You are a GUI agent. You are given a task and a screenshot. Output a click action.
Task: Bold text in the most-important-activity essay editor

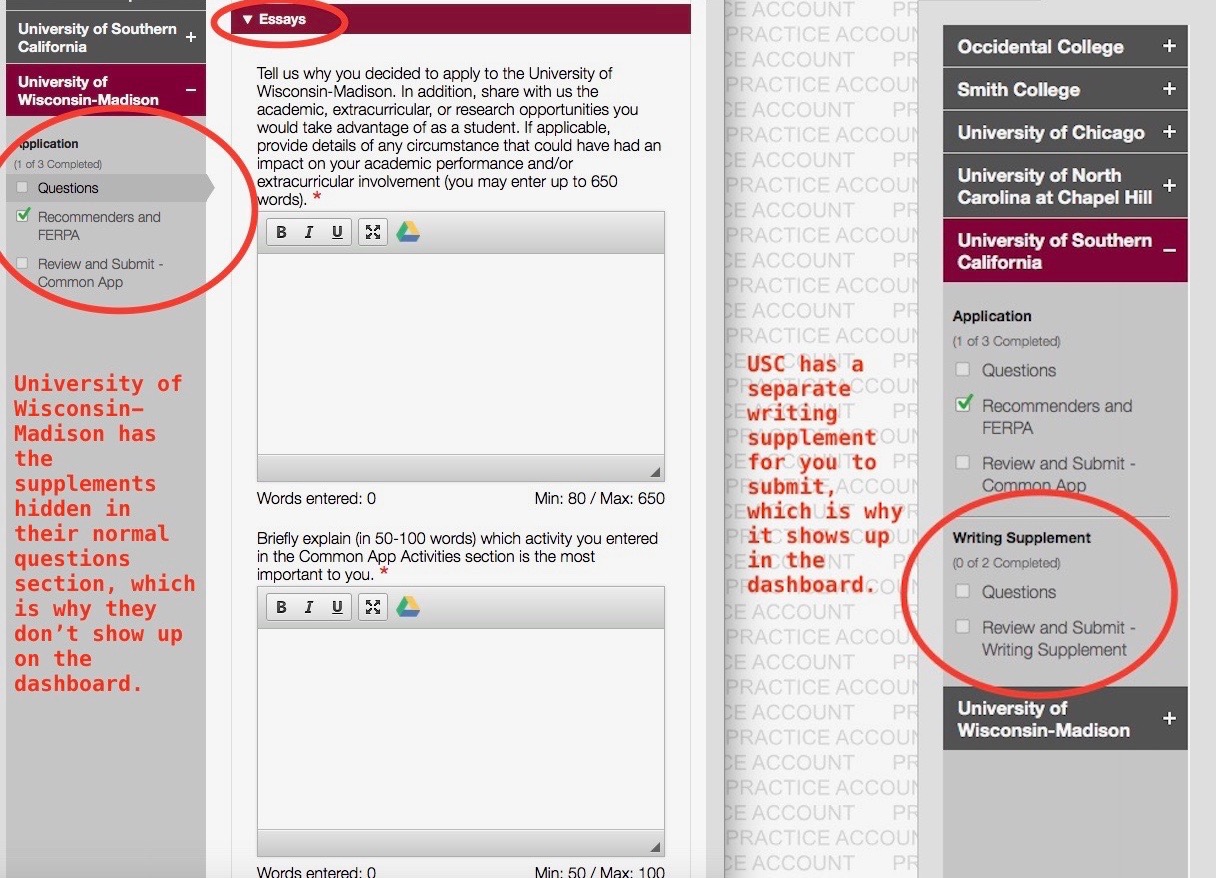tap(281, 607)
